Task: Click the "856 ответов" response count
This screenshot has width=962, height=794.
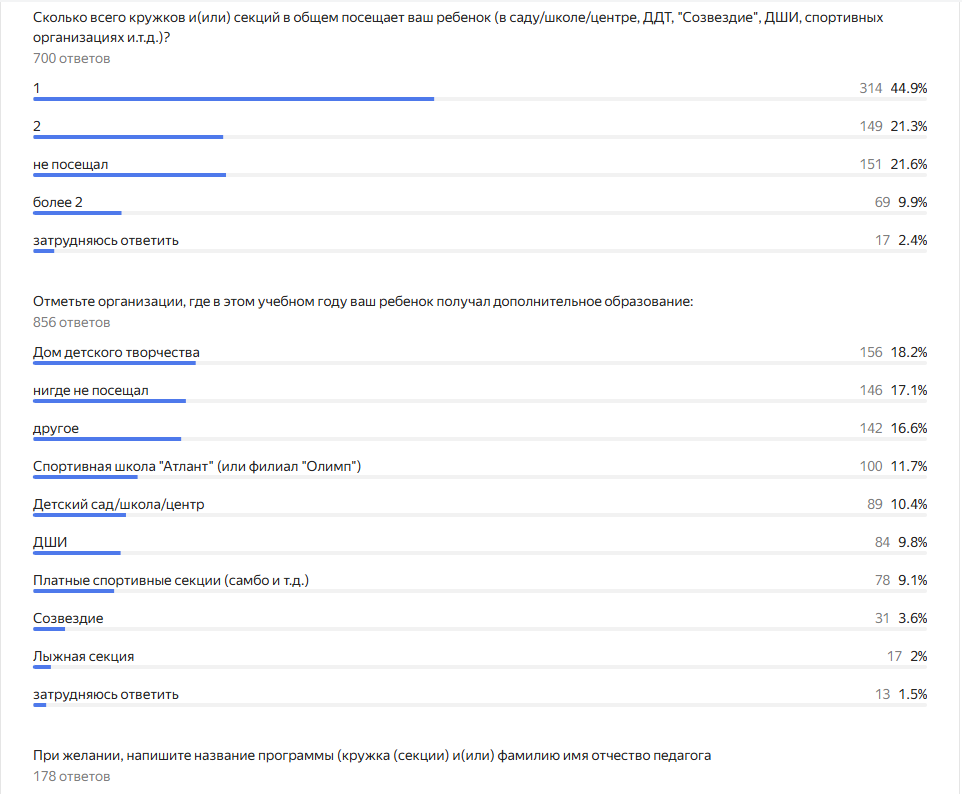Action: point(71,322)
